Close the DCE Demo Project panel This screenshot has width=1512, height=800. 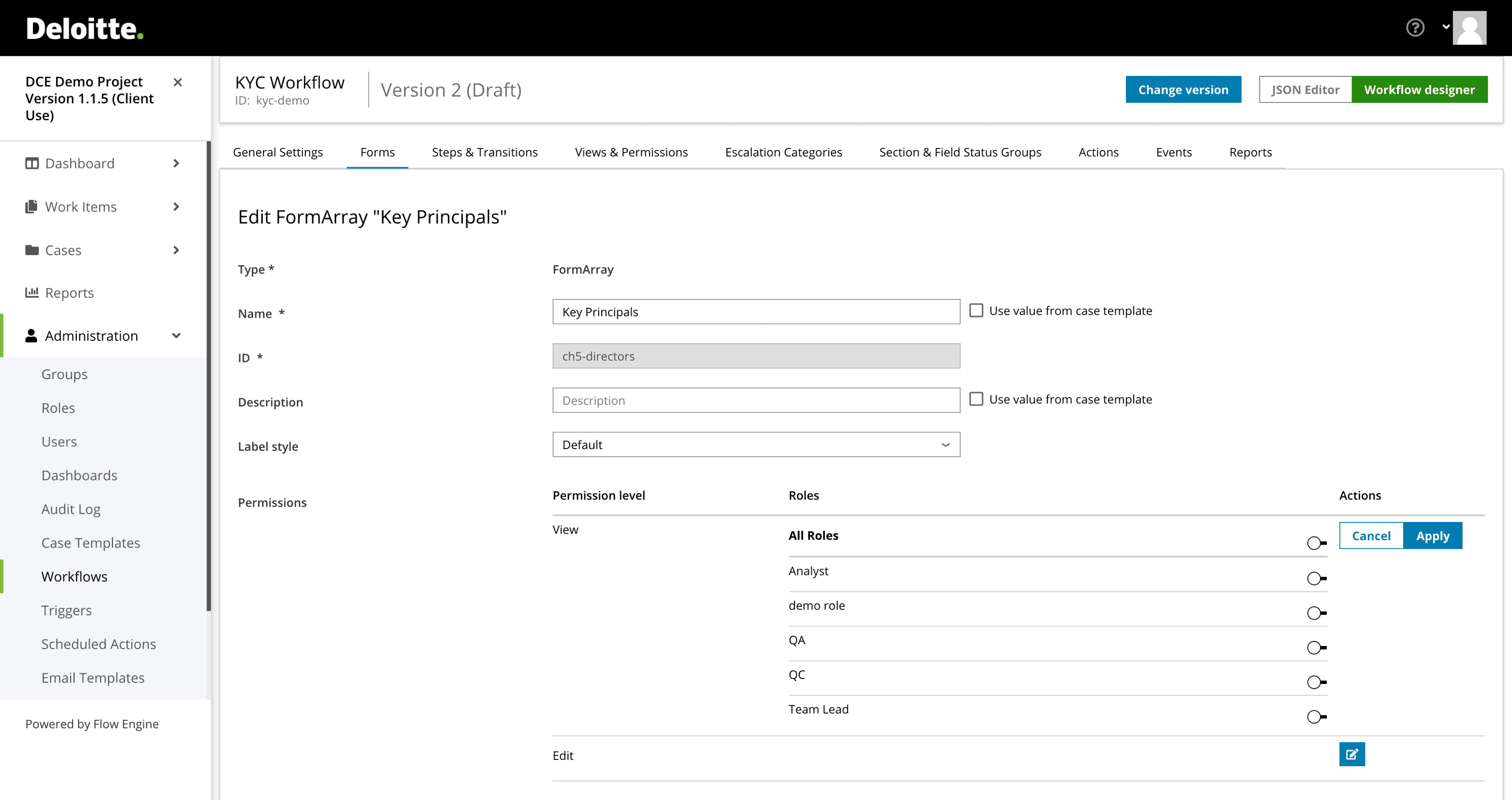(x=177, y=82)
